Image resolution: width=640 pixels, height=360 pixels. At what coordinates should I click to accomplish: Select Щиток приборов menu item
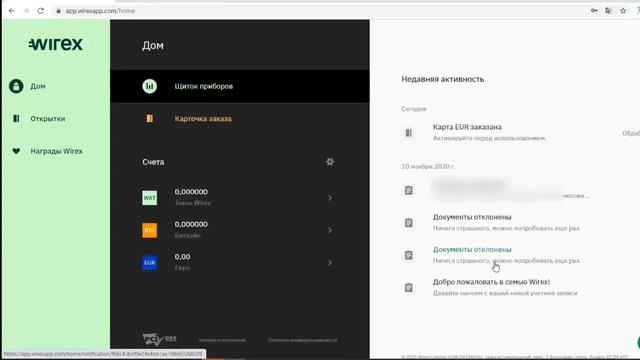coord(204,86)
